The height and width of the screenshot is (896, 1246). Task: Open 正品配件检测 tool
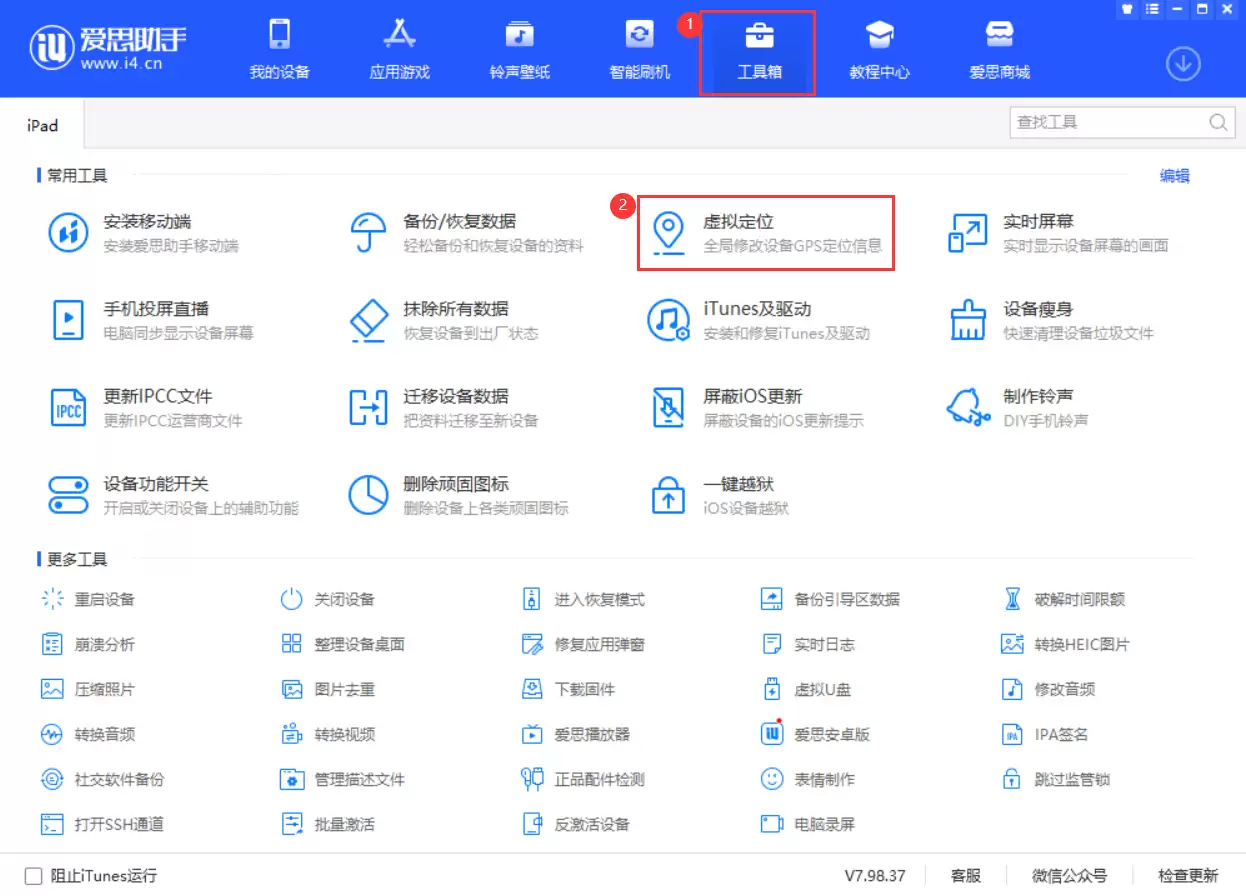point(583,779)
